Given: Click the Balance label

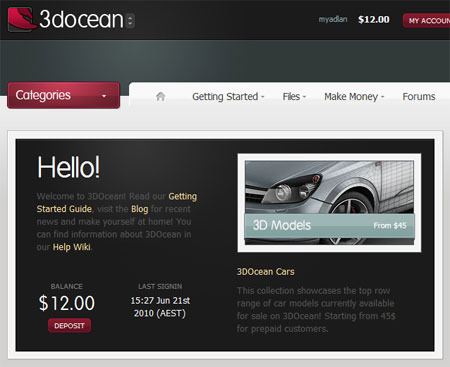Looking at the screenshot, I should pos(67,286).
